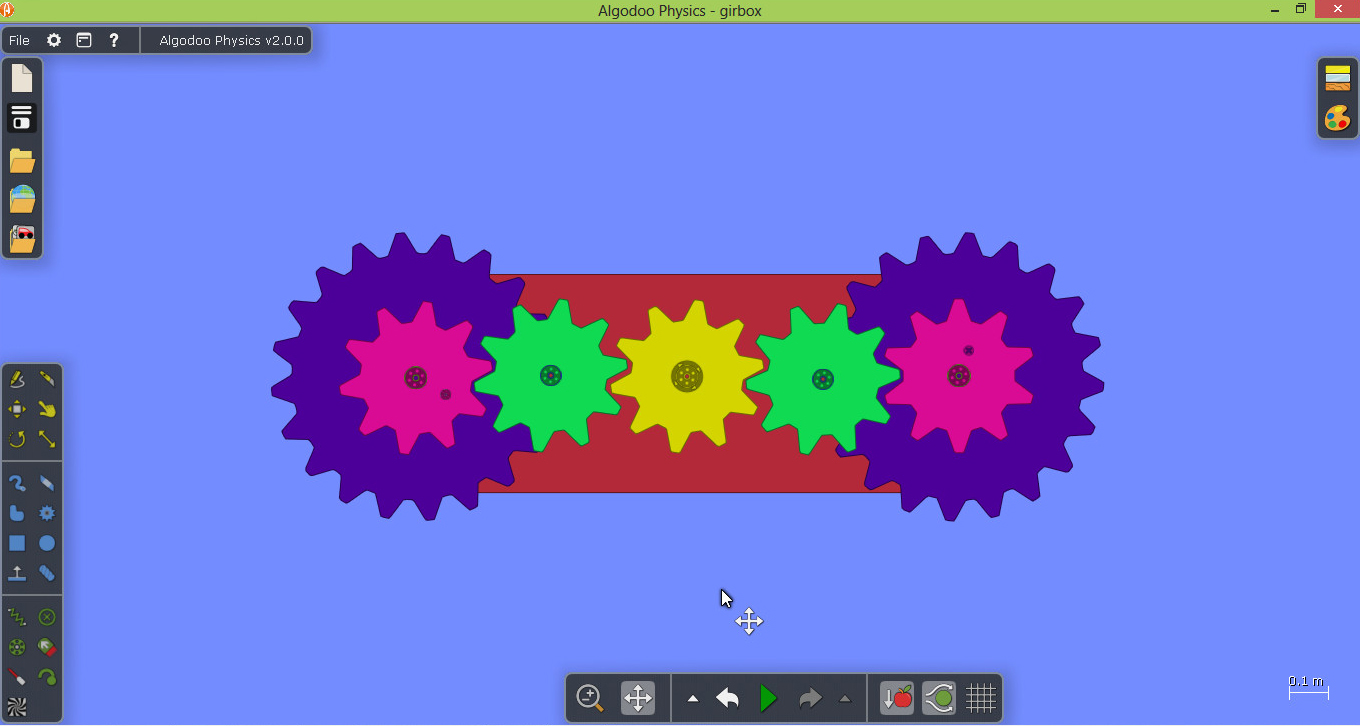
Task: Open the Materials panel
Action: (1337, 78)
